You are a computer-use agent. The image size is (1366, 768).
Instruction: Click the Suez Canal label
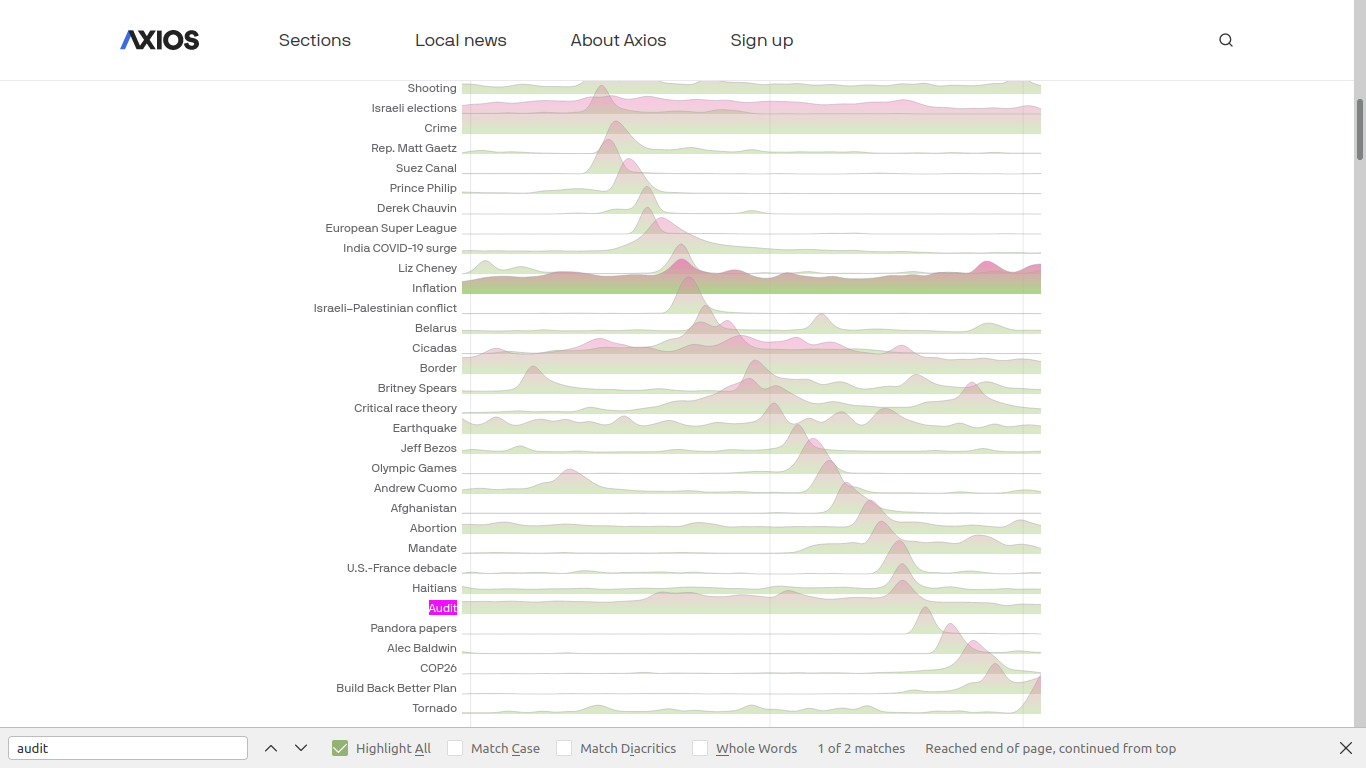426,168
